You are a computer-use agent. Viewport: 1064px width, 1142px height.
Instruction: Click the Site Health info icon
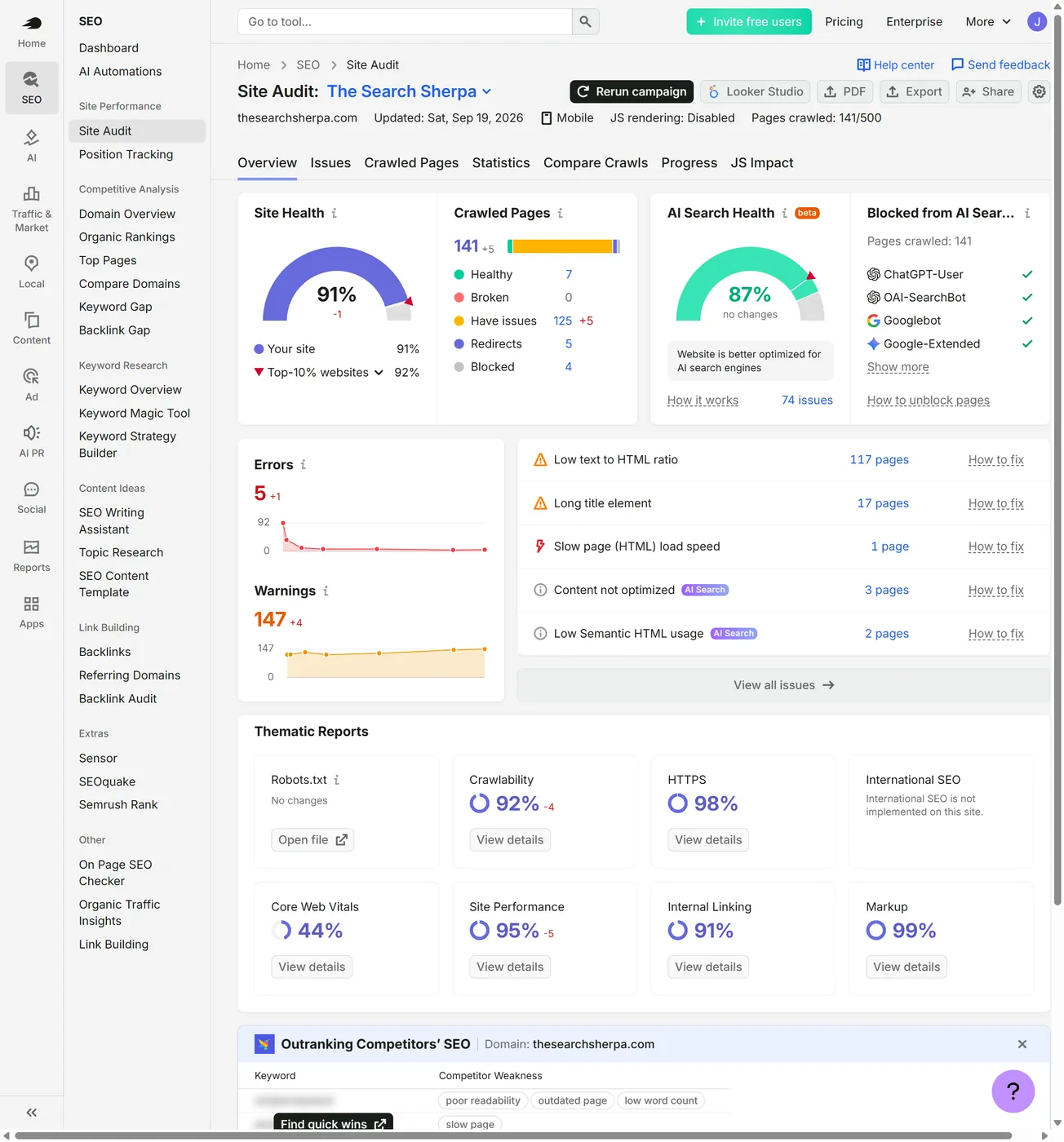pyautogui.click(x=334, y=213)
